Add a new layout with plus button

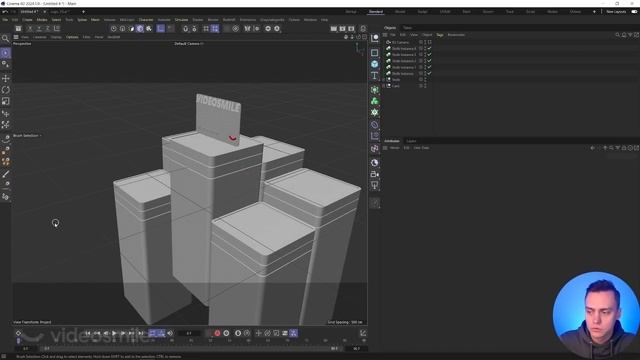tap(594, 12)
